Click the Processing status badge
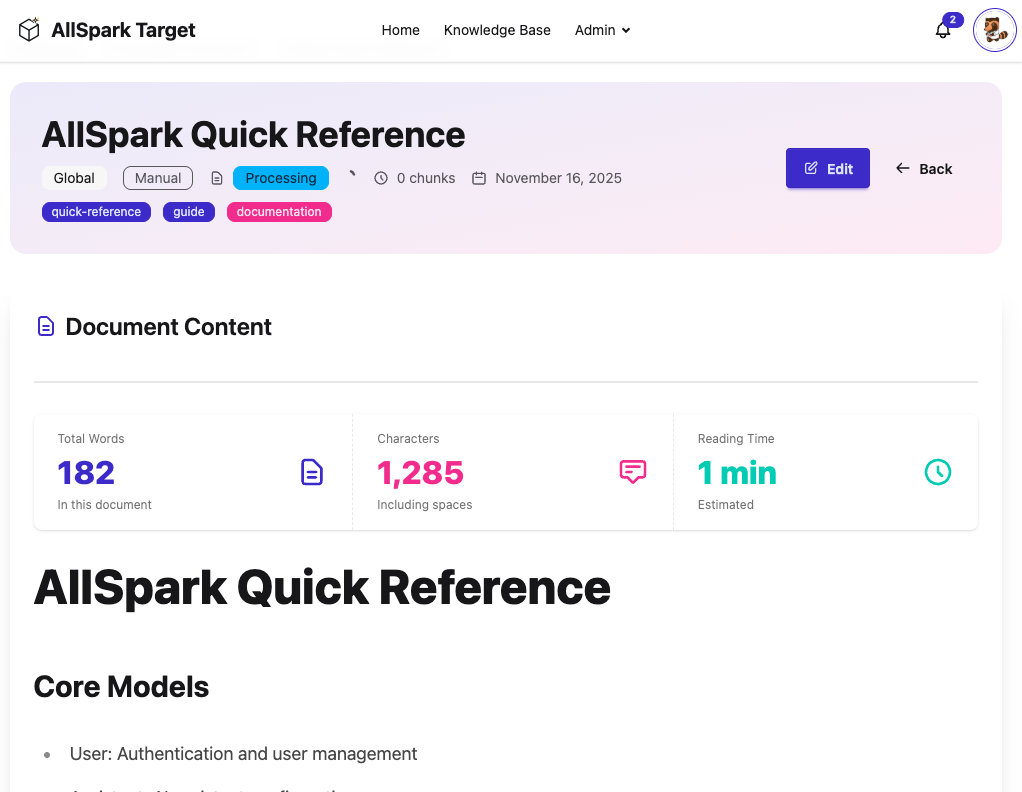The height and width of the screenshot is (792, 1022). tap(281, 178)
